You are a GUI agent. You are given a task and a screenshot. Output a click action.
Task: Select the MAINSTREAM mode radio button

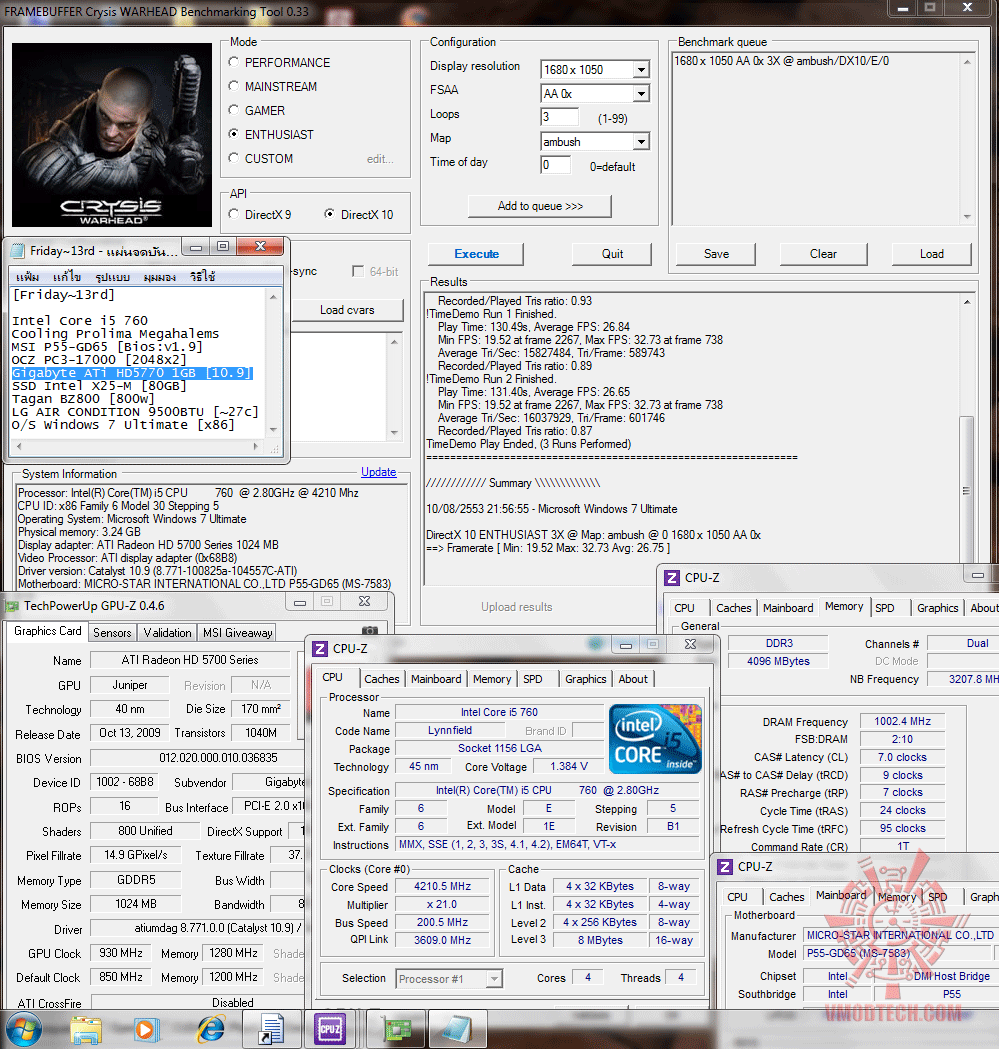click(234, 86)
